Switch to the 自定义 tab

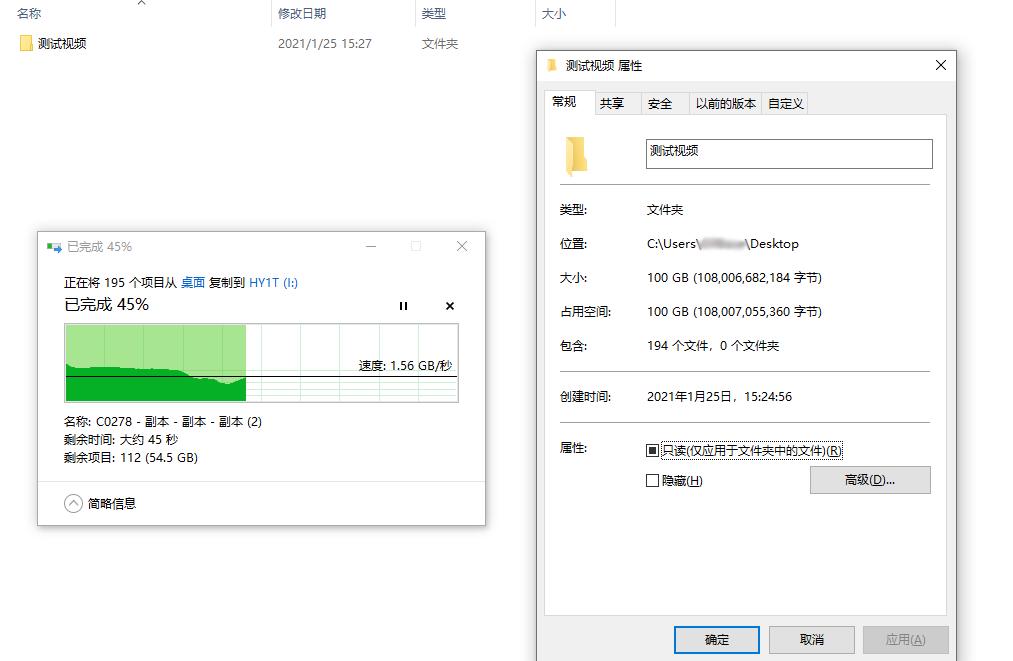pos(786,102)
